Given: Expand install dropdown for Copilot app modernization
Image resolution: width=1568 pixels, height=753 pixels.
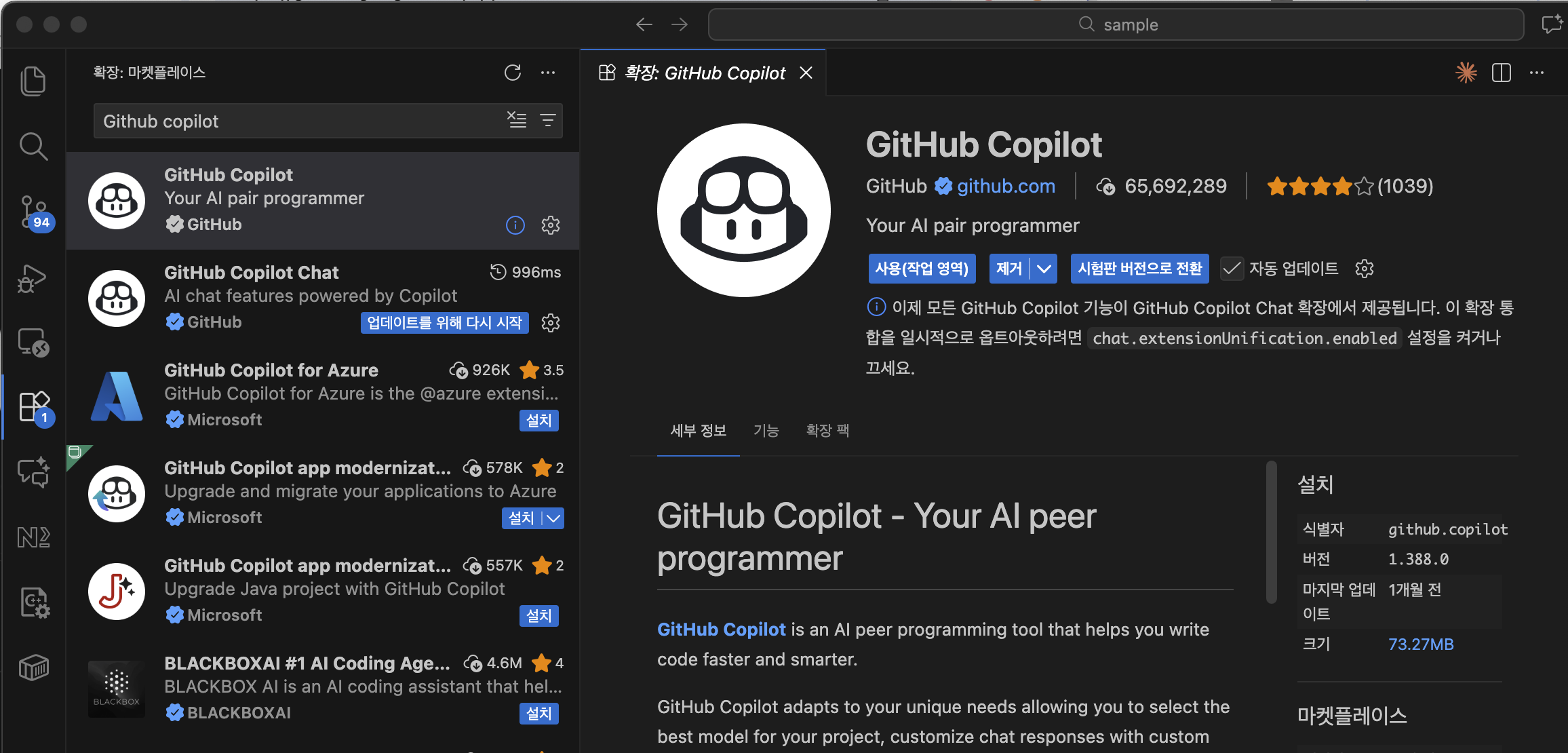Looking at the screenshot, I should pos(554,518).
